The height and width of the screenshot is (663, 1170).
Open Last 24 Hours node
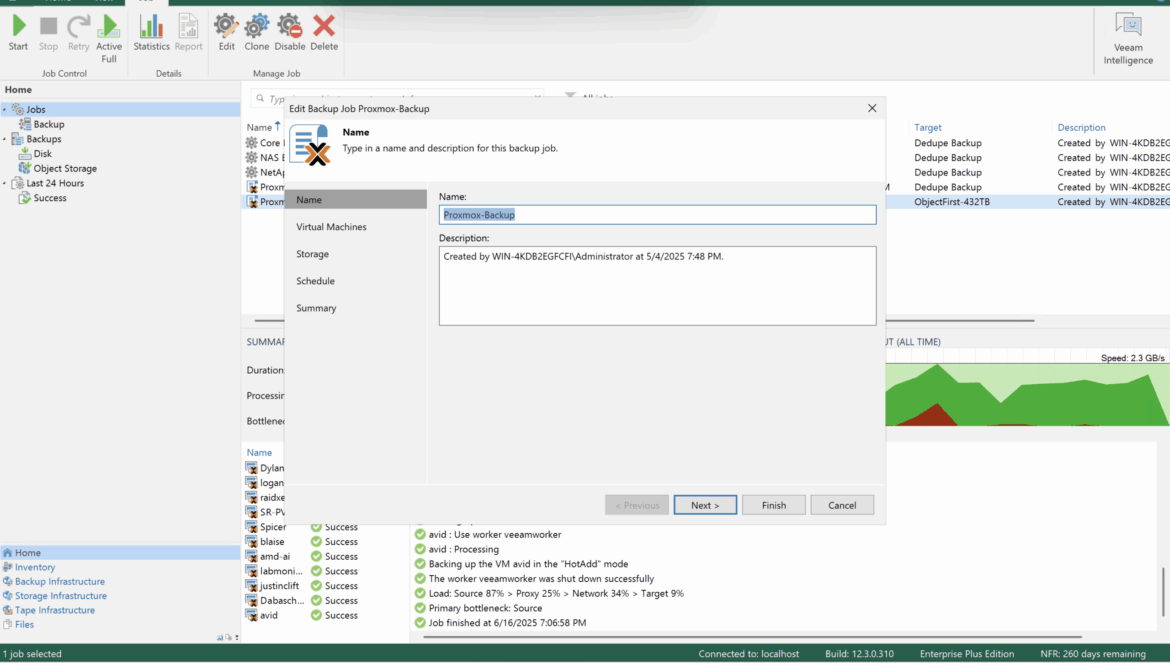tap(54, 183)
